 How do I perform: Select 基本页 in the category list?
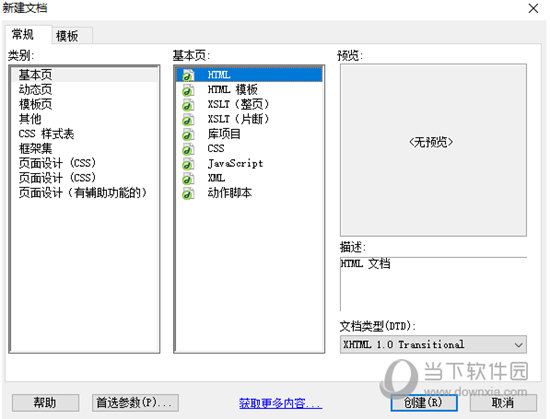click(x=84, y=75)
